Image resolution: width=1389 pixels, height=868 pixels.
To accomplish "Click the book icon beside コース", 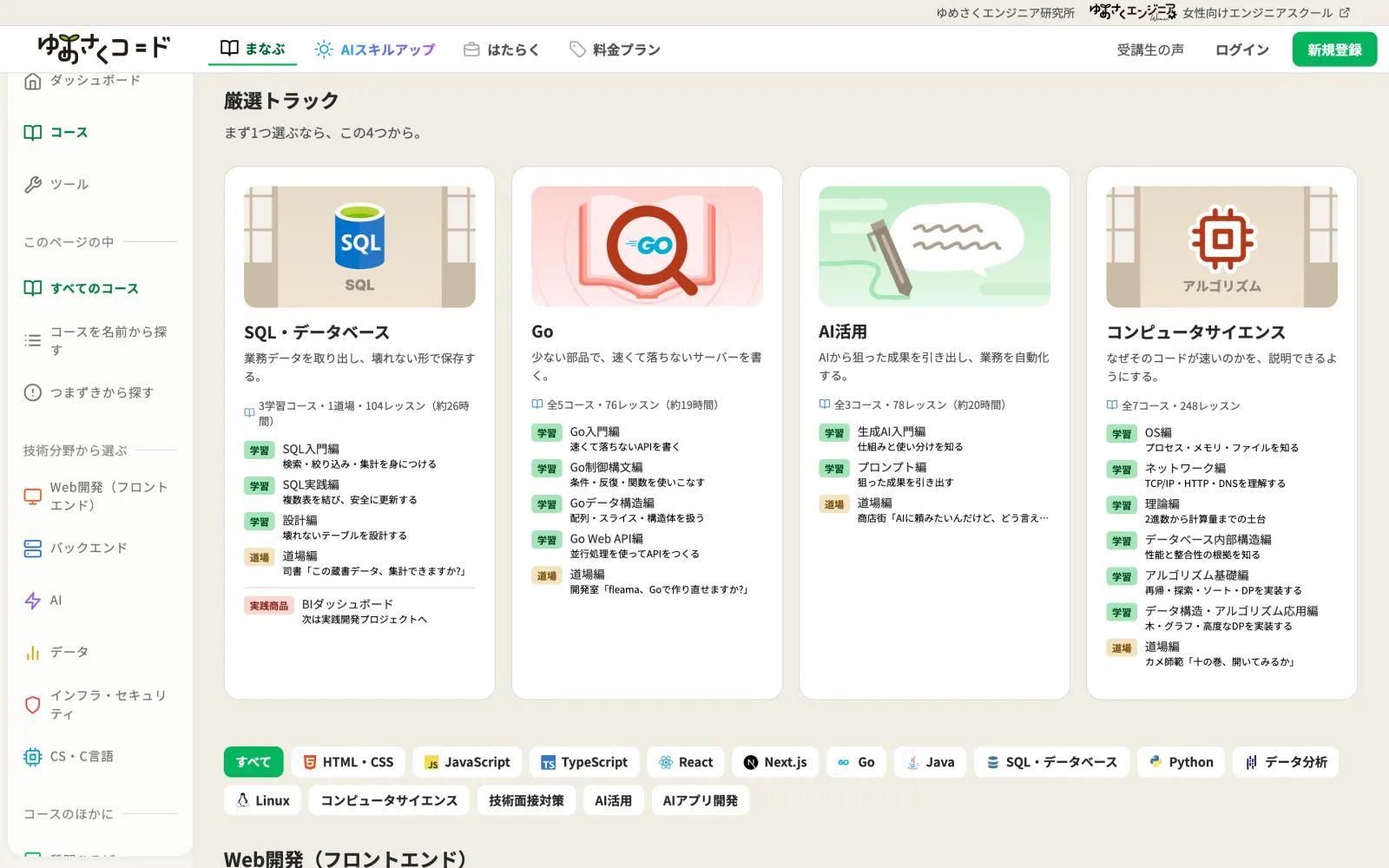I will 32,132.
